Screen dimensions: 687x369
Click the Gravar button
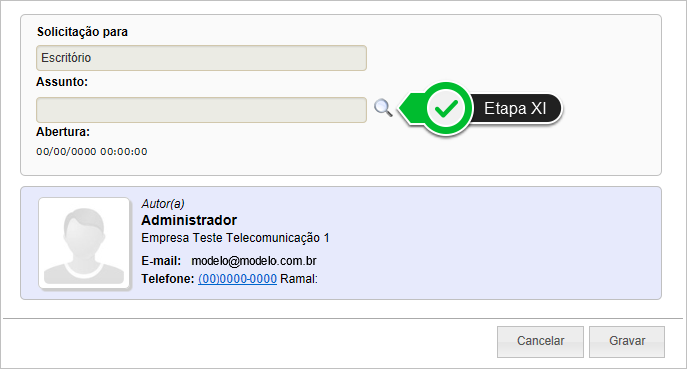[x=627, y=341]
